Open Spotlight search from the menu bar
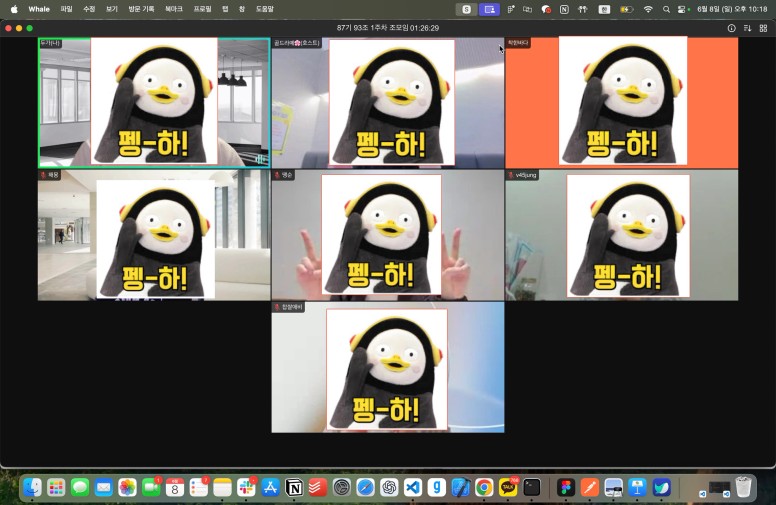Screen dimensions: 776x505 click(x=666, y=9)
